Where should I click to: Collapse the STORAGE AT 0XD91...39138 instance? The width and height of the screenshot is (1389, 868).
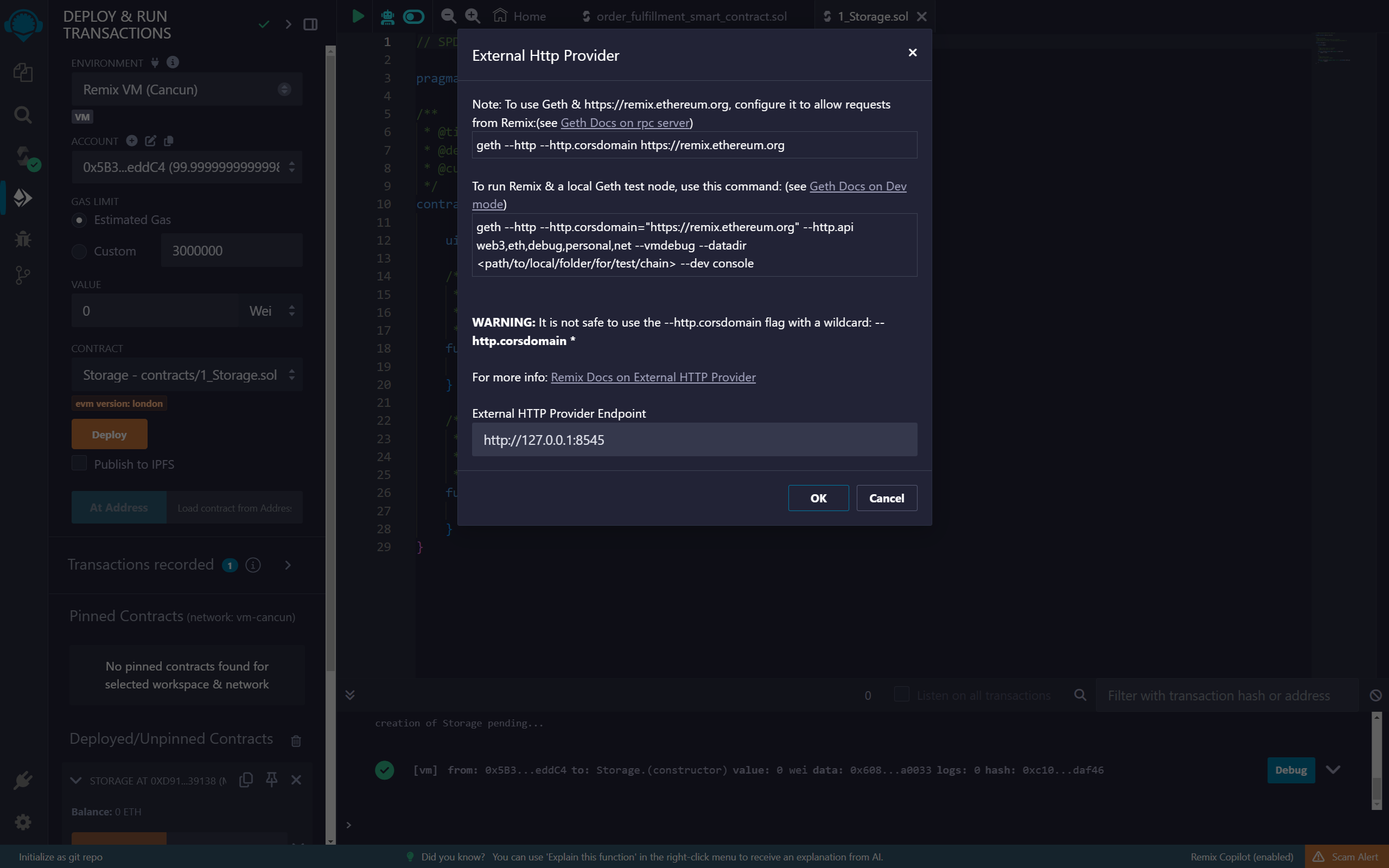point(75,780)
